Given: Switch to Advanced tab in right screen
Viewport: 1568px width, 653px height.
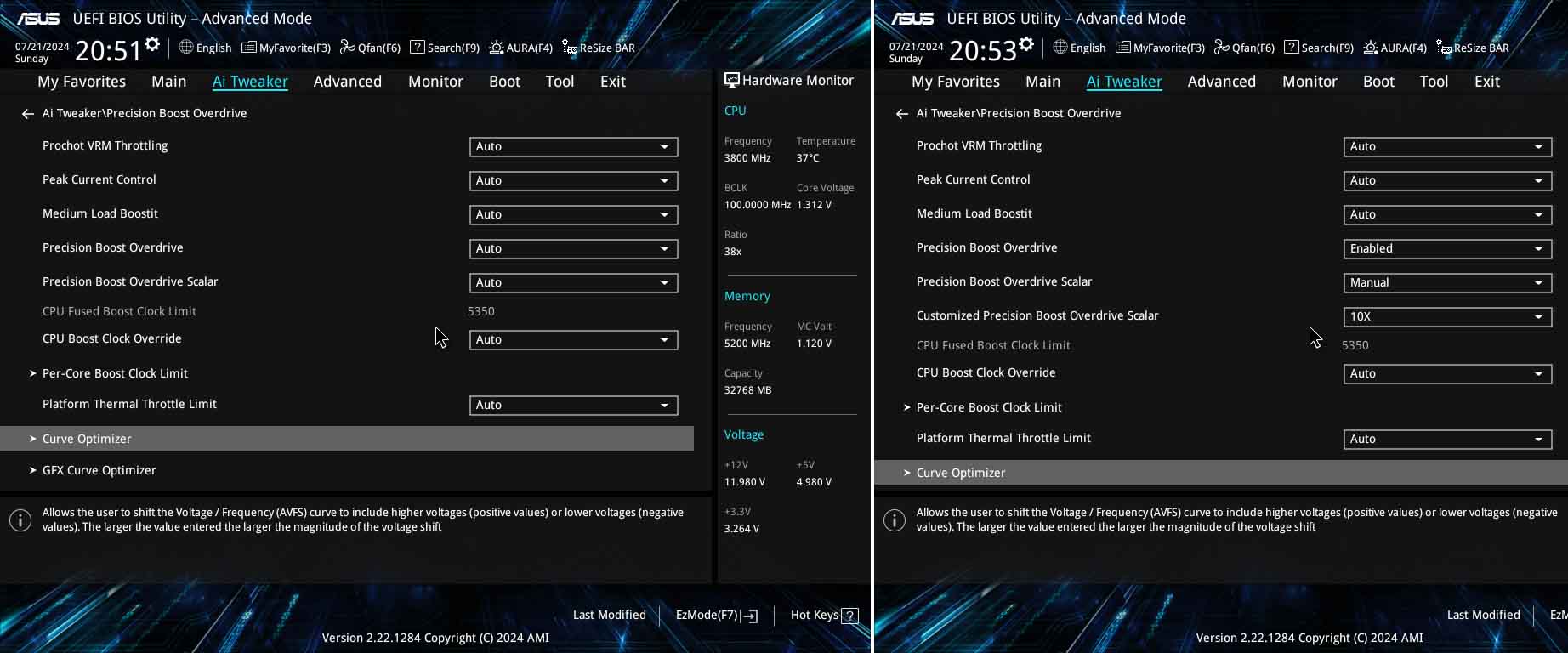Looking at the screenshot, I should tap(1222, 82).
